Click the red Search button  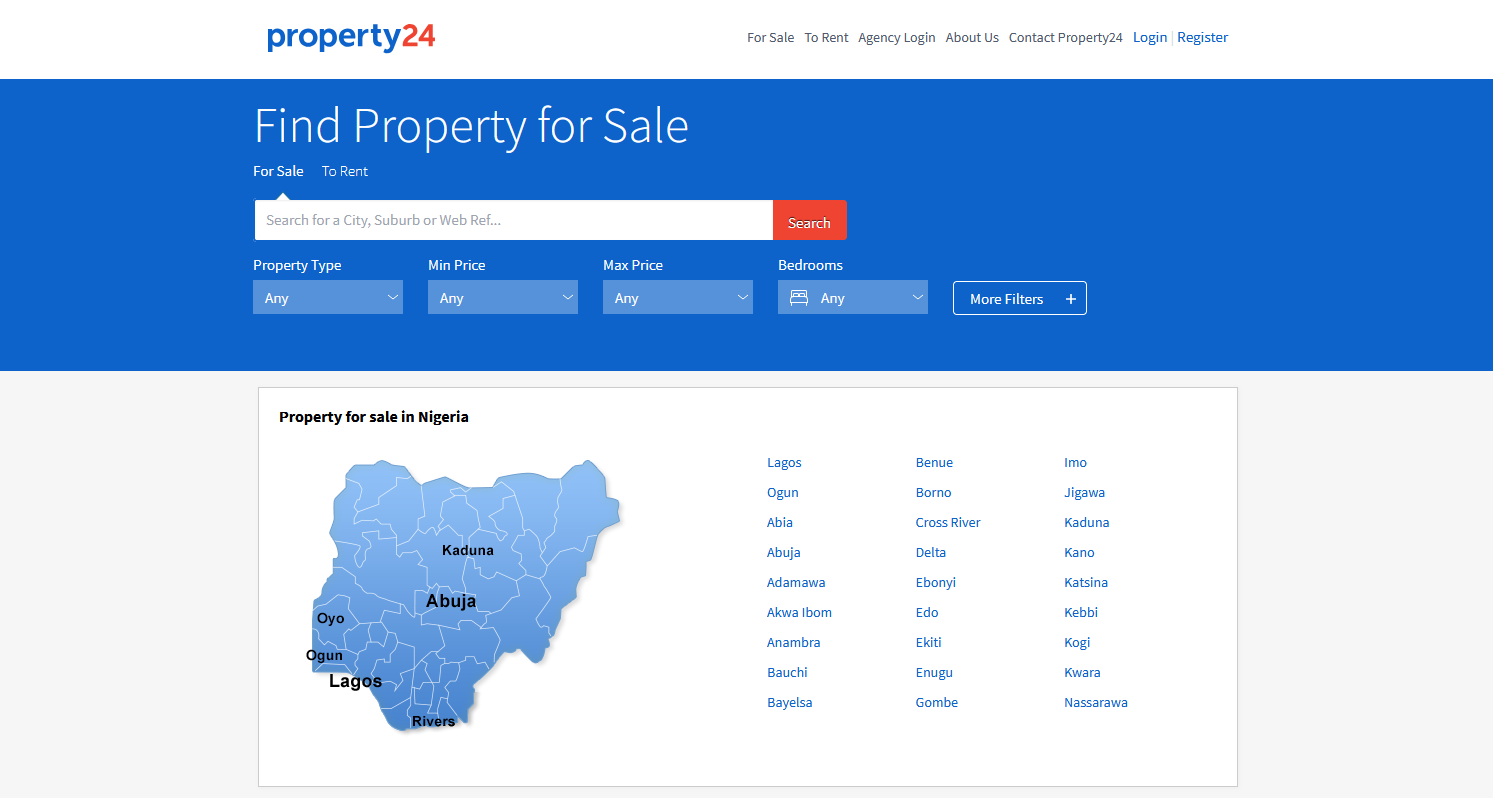809,220
